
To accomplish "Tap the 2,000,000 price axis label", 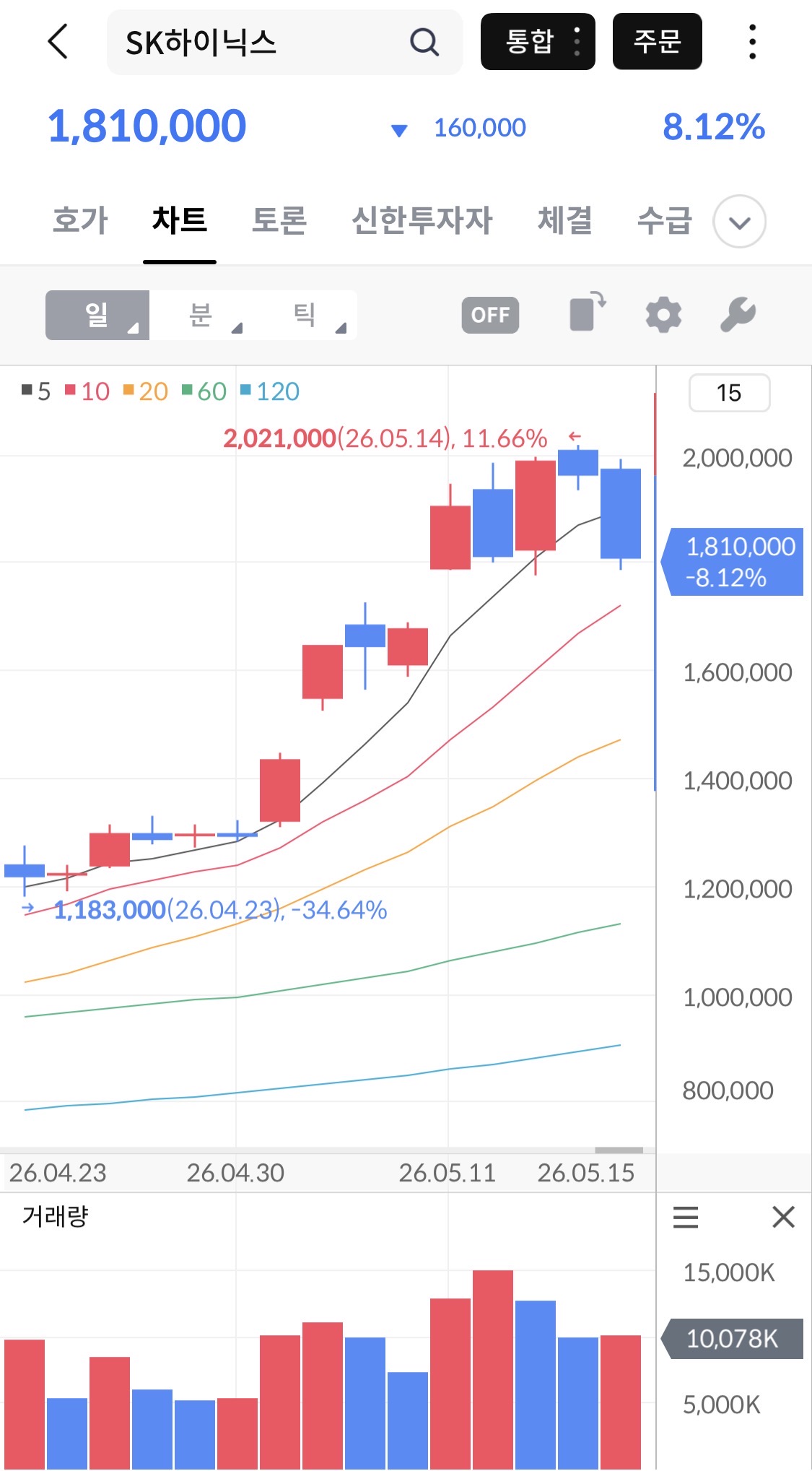I will [x=738, y=458].
